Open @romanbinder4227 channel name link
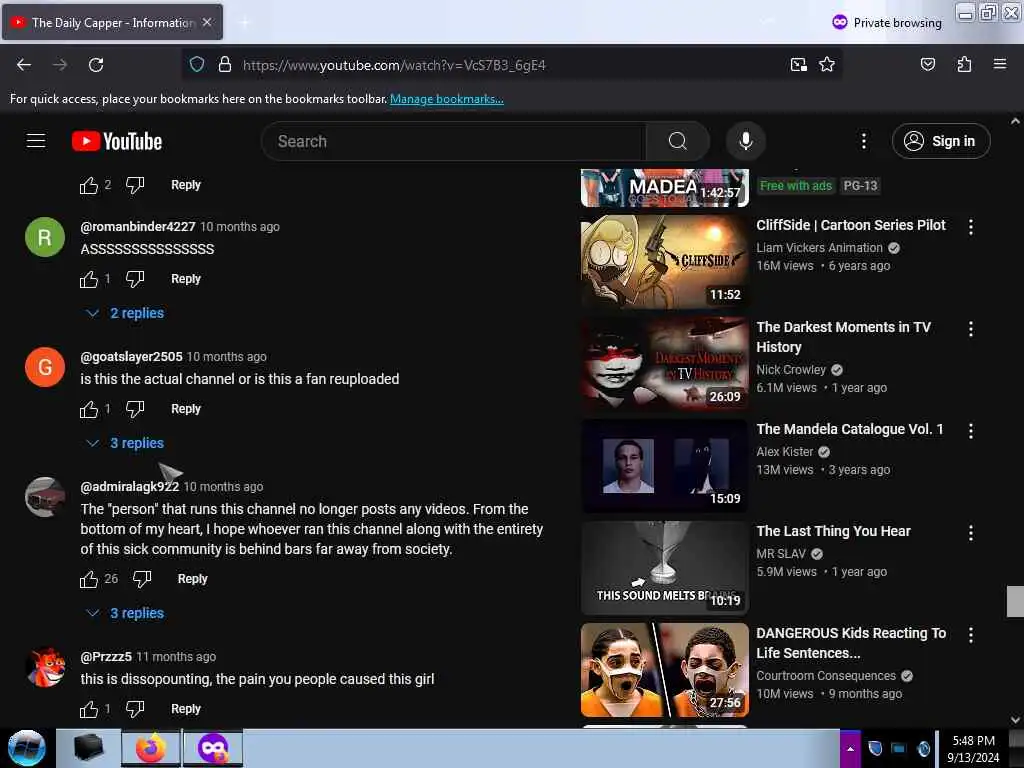1024x768 pixels. coord(138,227)
